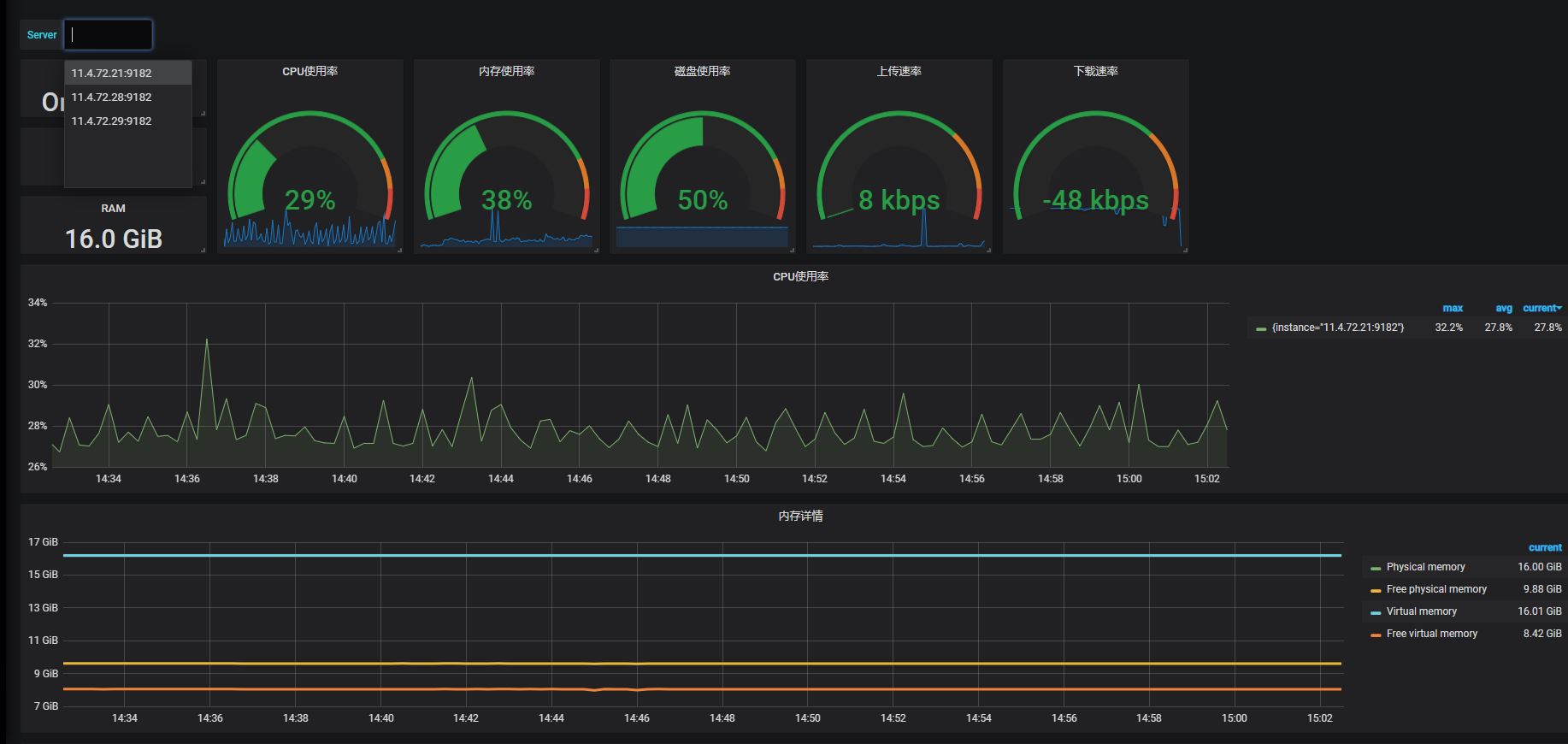Click the RAM panel resize corner handle

(x=203, y=250)
